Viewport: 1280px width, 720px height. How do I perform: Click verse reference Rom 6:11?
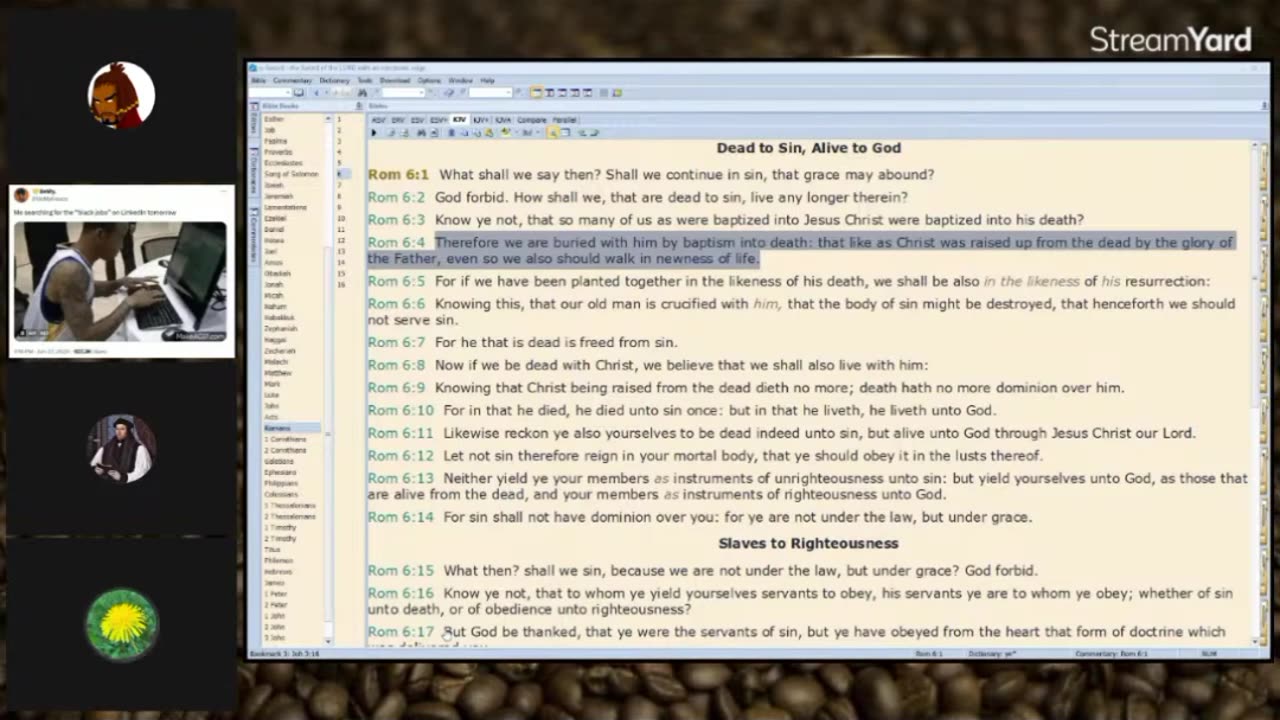[400, 433]
